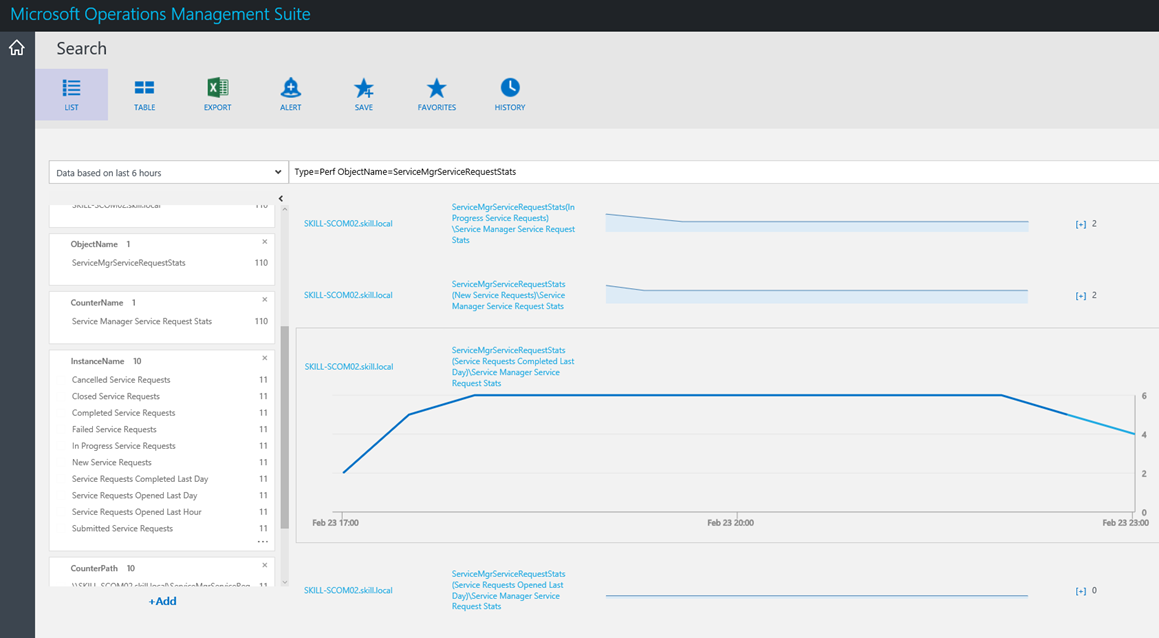
Task: Open SKILL-SCOM02 link in Opened Last Day row
Action: [x=348, y=590]
